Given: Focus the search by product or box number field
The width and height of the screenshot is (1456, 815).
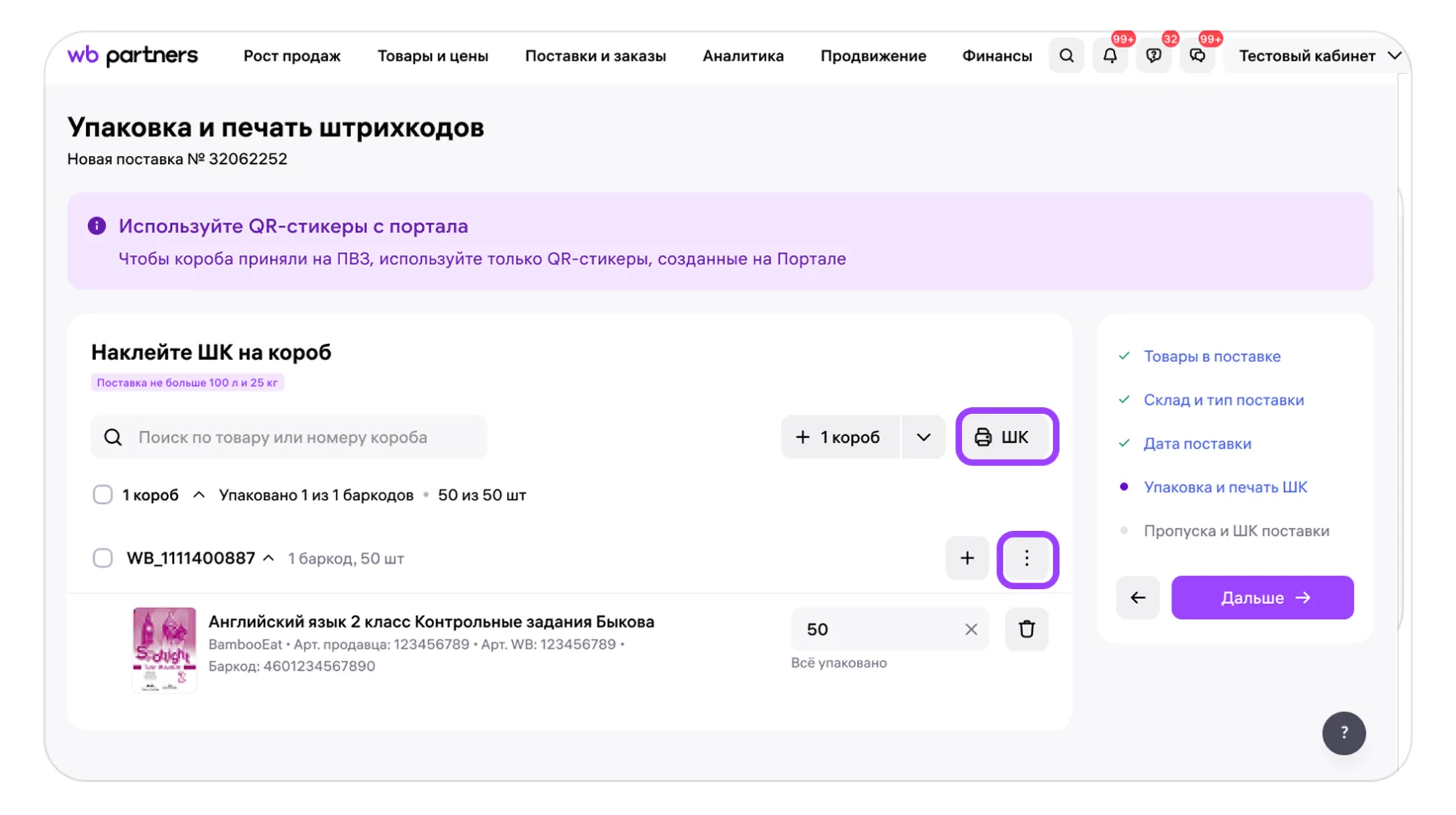Looking at the screenshot, I should pyautogui.click(x=289, y=437).
